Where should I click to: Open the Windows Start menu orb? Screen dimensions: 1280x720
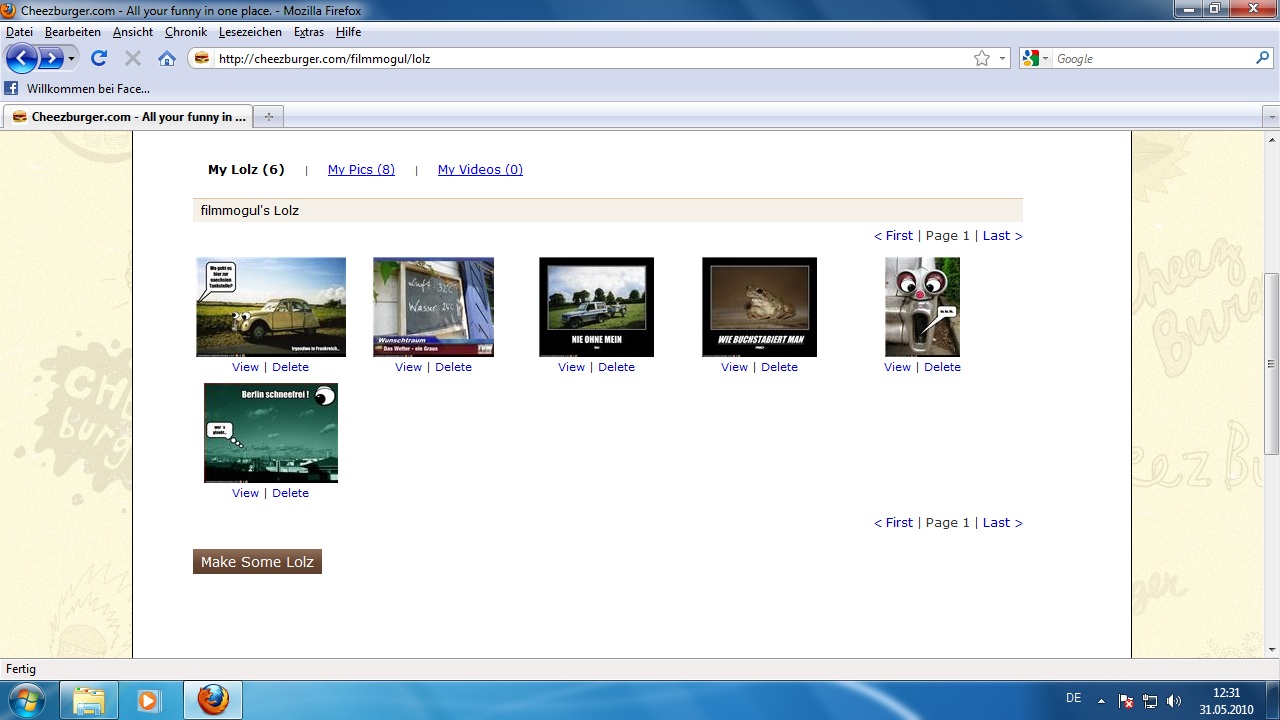point(27,699)
